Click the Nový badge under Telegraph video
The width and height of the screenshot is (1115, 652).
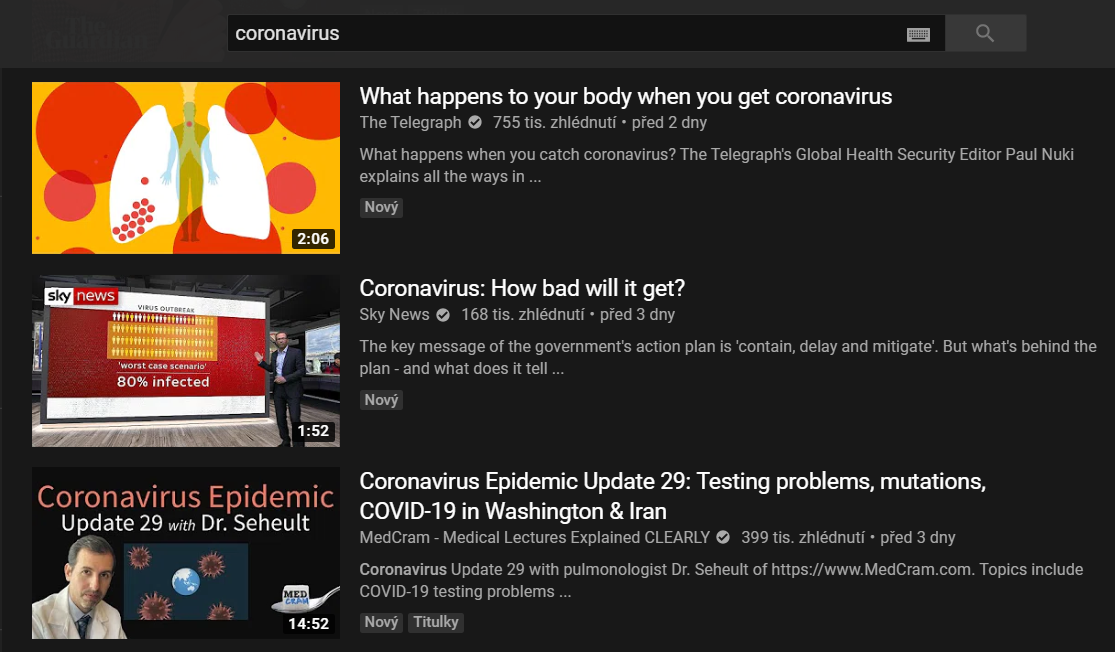[381, 208]
